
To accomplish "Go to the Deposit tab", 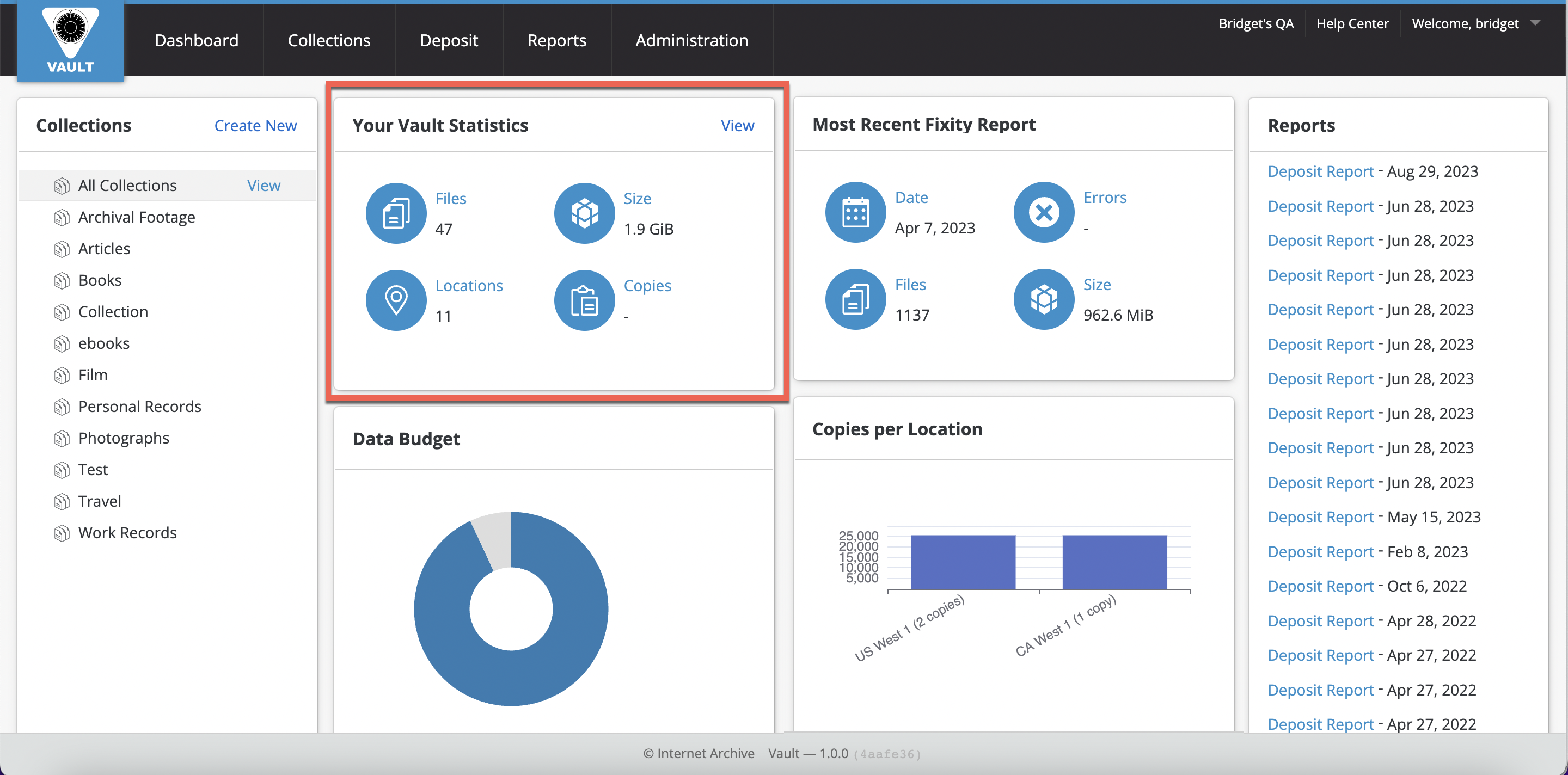I will click(x=449, y=40).
